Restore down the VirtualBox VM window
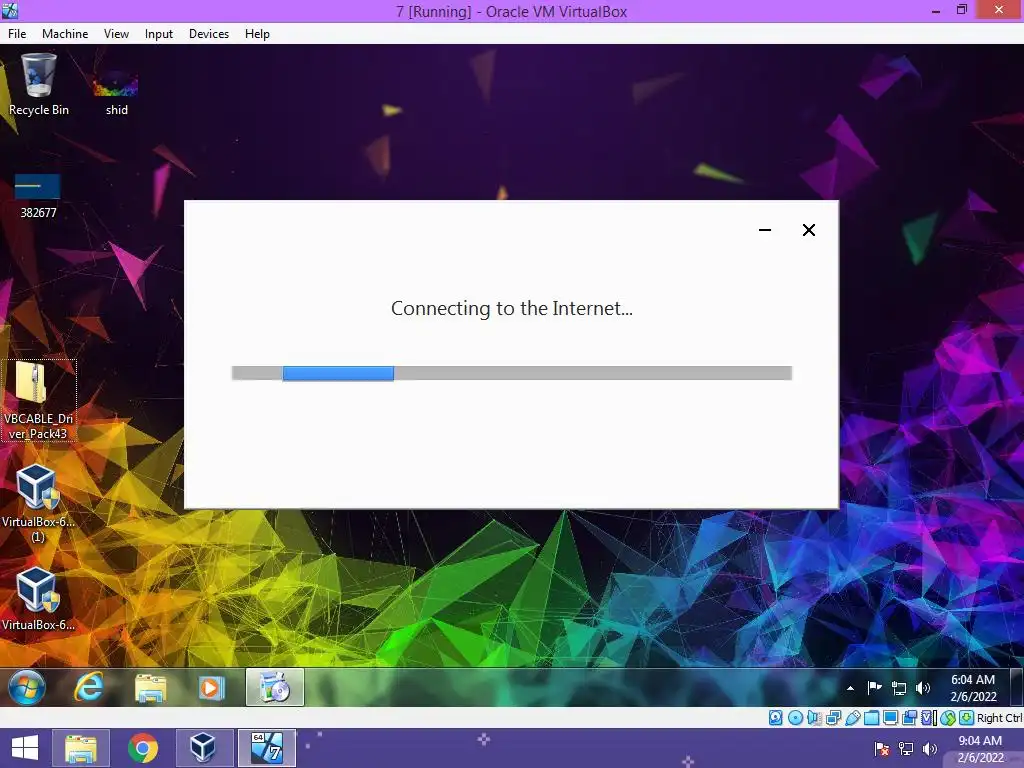This screenshot has width=1024, height=768. coord(962,10)
